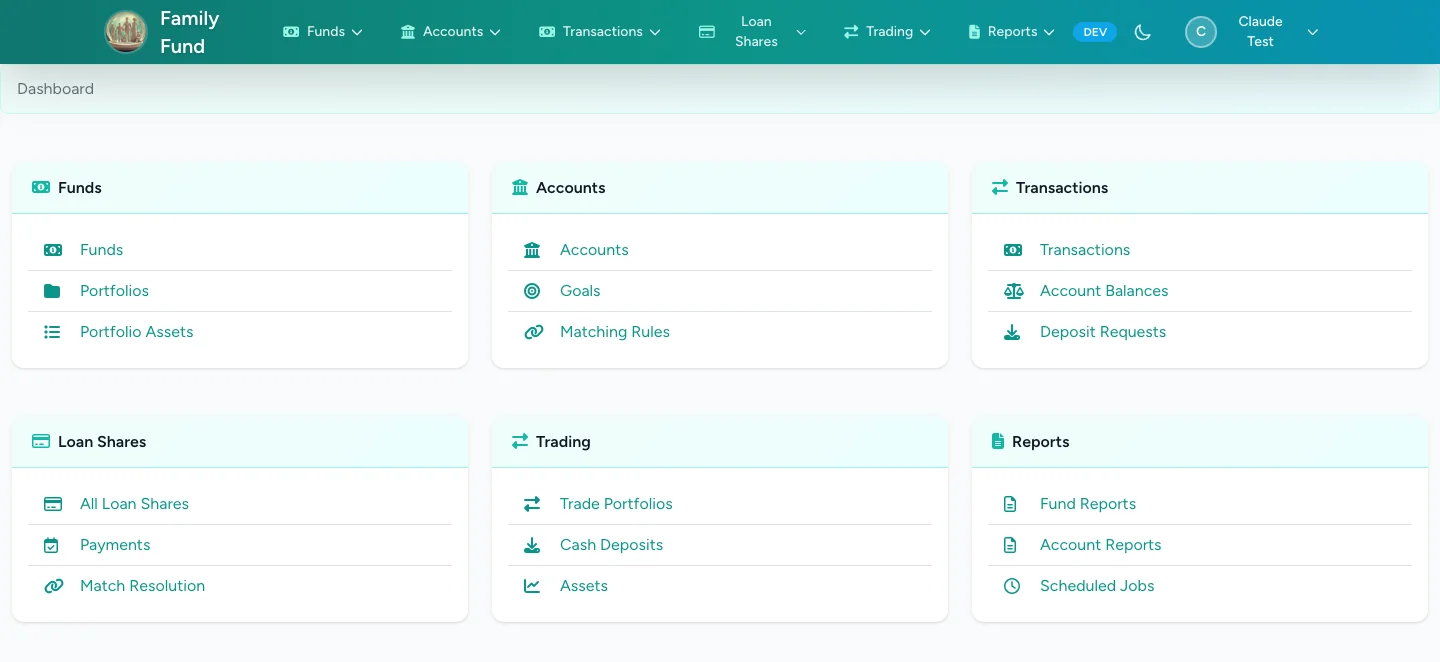Toggle dark mode with the moon icon

point(1143,32)
